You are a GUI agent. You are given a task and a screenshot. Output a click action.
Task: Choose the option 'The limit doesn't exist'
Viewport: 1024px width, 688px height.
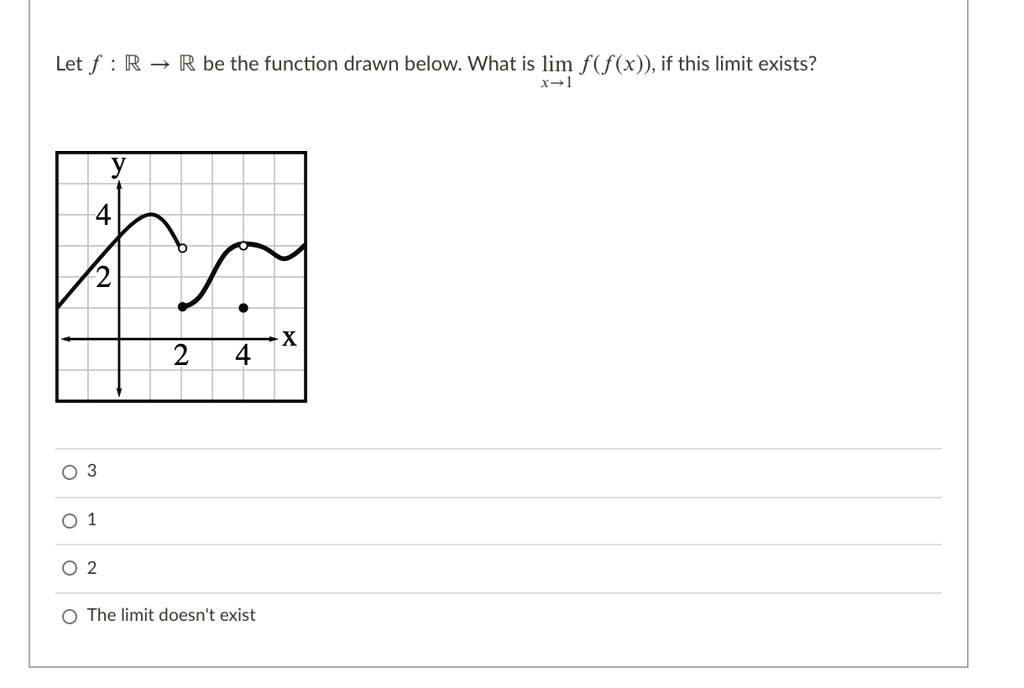[x=68, y=615]
